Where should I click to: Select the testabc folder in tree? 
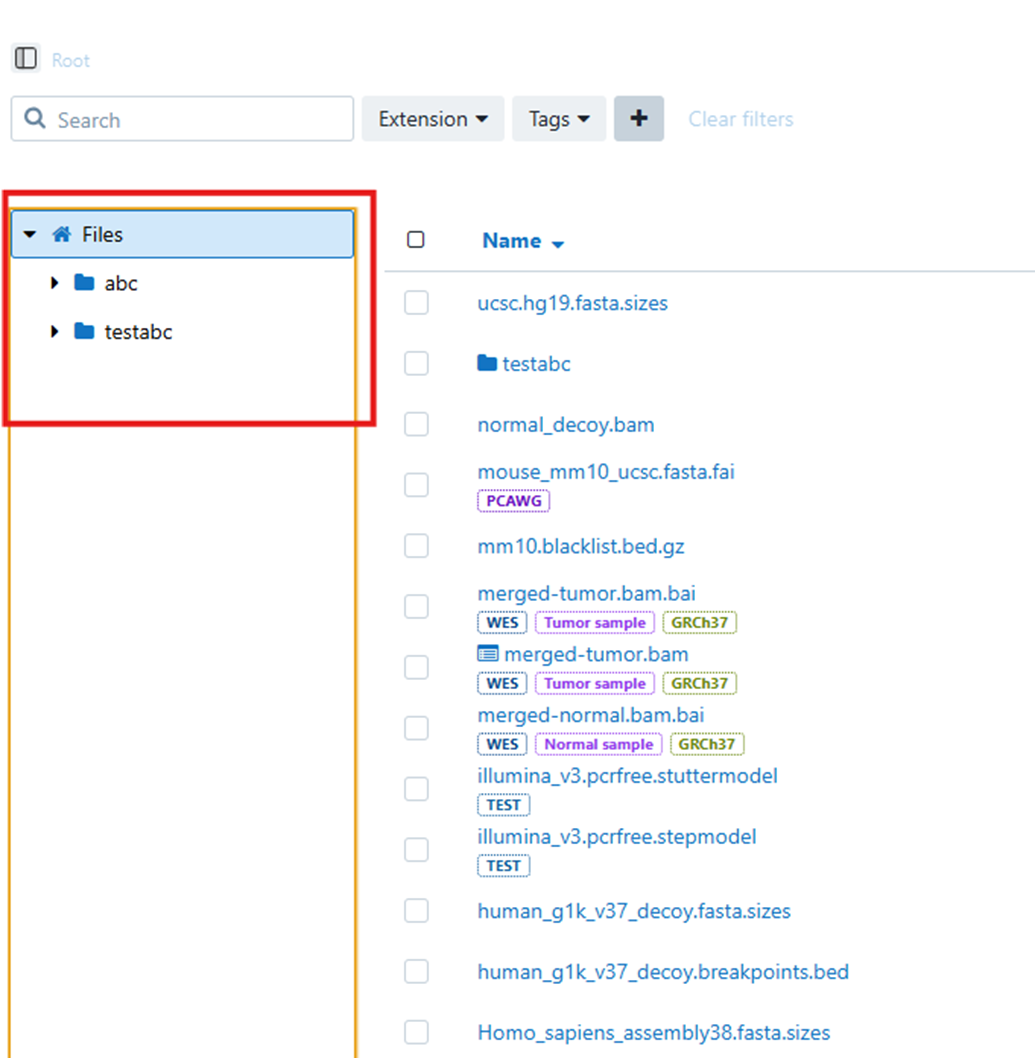click(138, 331)
